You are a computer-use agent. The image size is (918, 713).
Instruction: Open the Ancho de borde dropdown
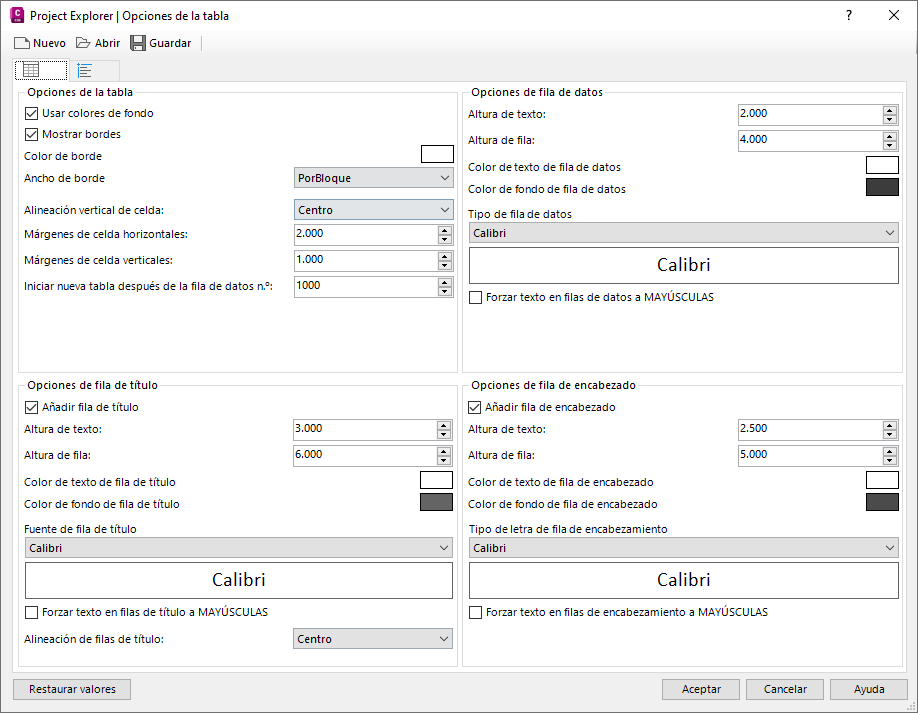tap(374, 178)
